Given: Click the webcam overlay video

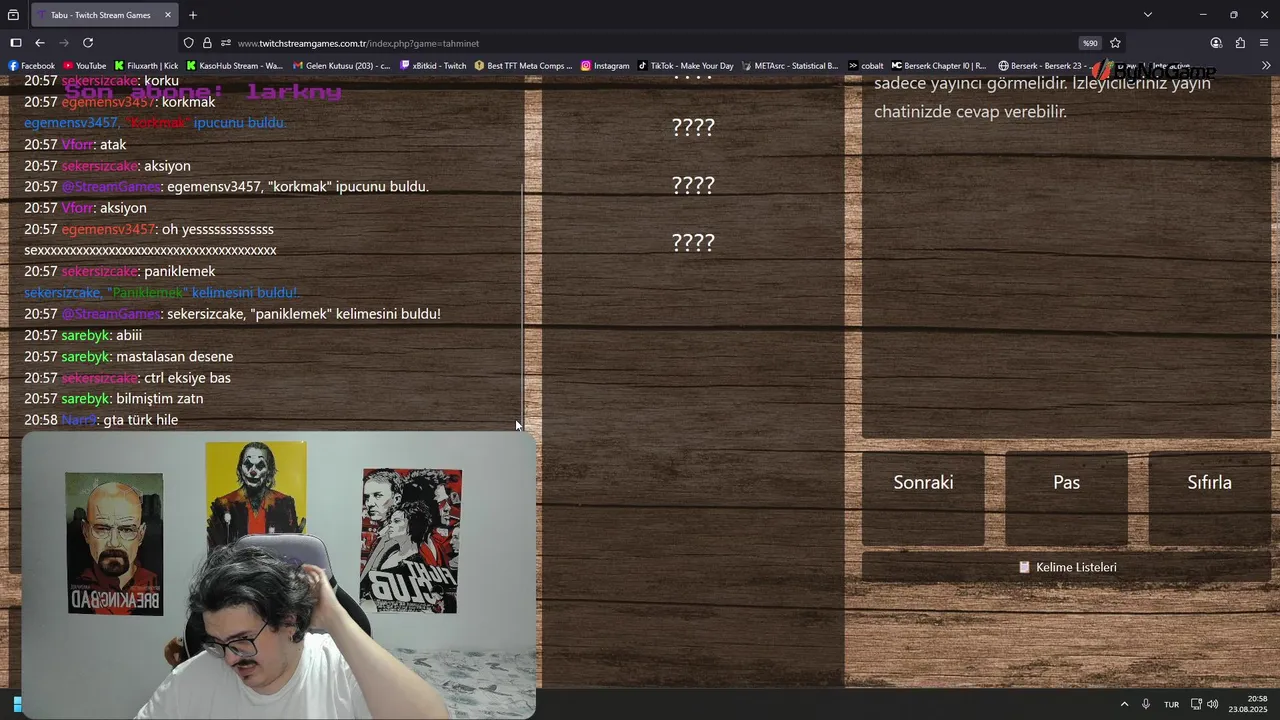Looking at the screenshot, I should tap(279, 575).
